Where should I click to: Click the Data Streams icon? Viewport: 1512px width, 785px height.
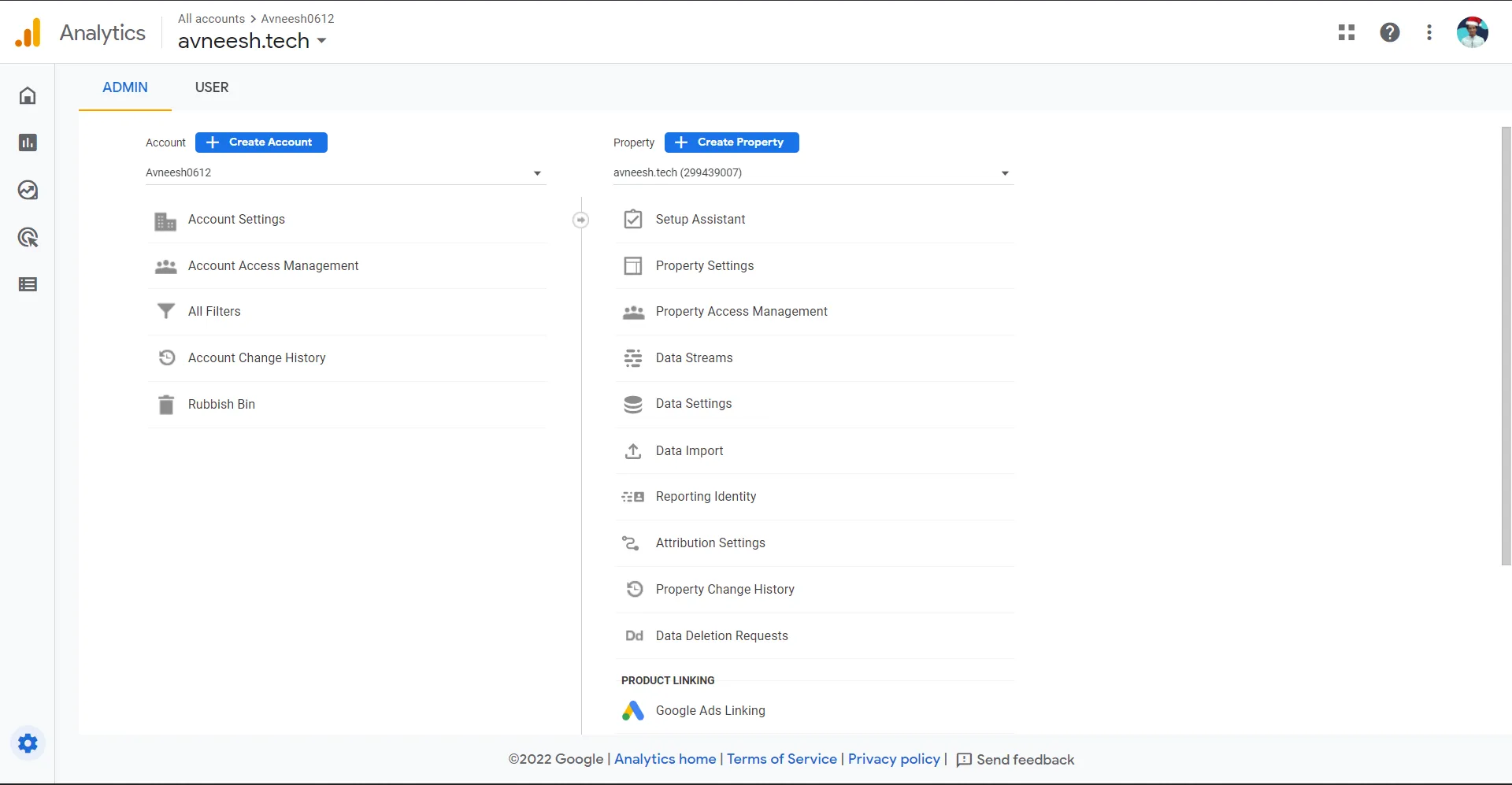[633, 358]
